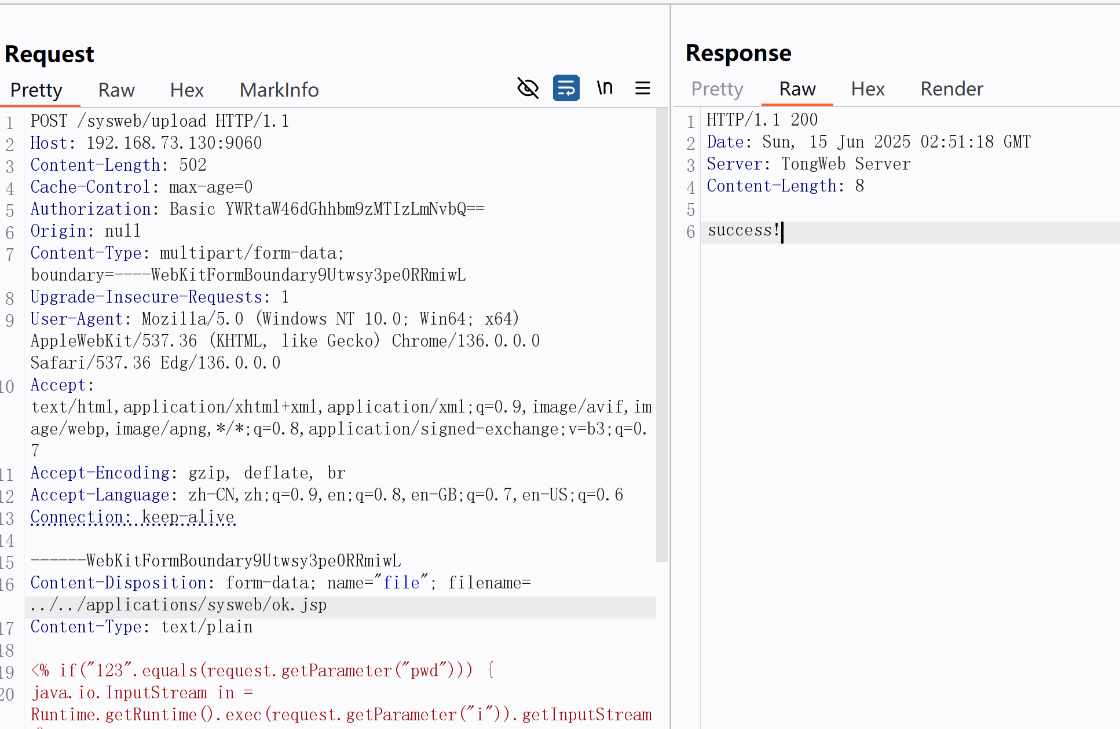Click the Cache-Control: max-age=0 line

coord(141,188)
